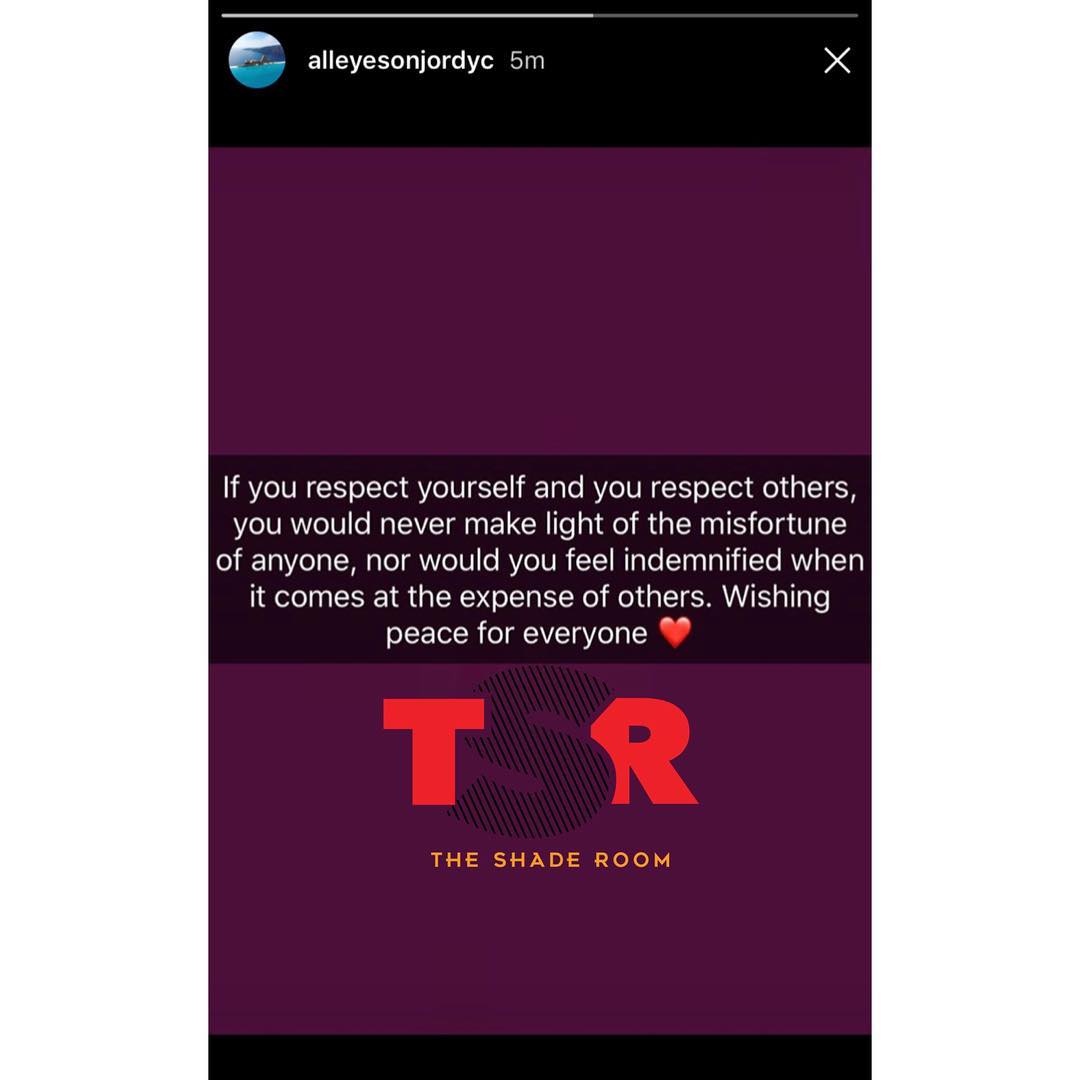Click THE SHADE ROOM orange caption

pos(550,860)
